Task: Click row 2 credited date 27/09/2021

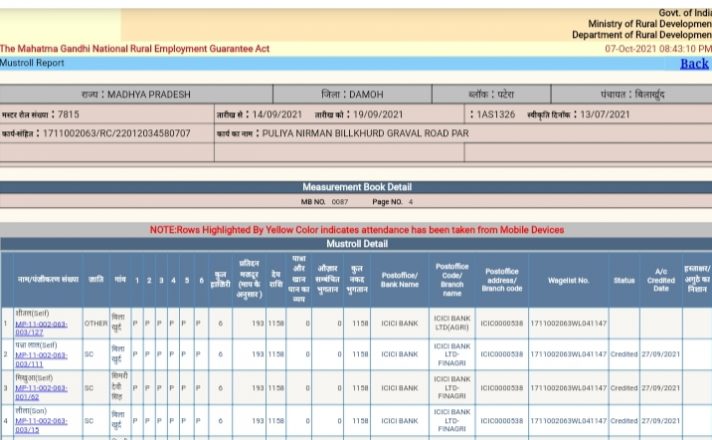Action: tap(661, 354)
